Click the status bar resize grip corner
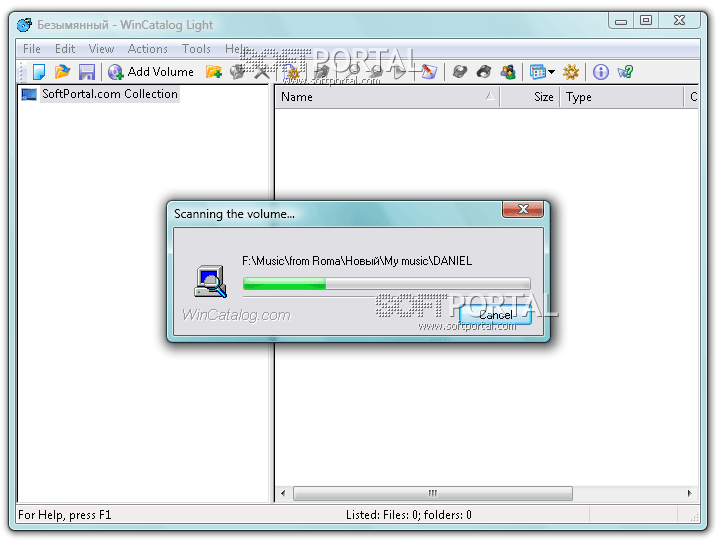 [x=694, y=517]
